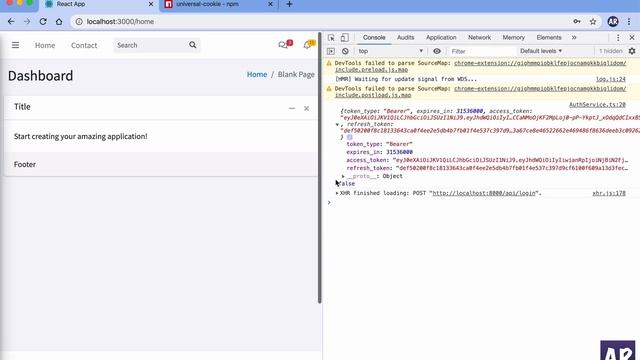Open the JavaScript context 'top' dropdown
Viewport: 640px width, 360px height.
point(391,51)
